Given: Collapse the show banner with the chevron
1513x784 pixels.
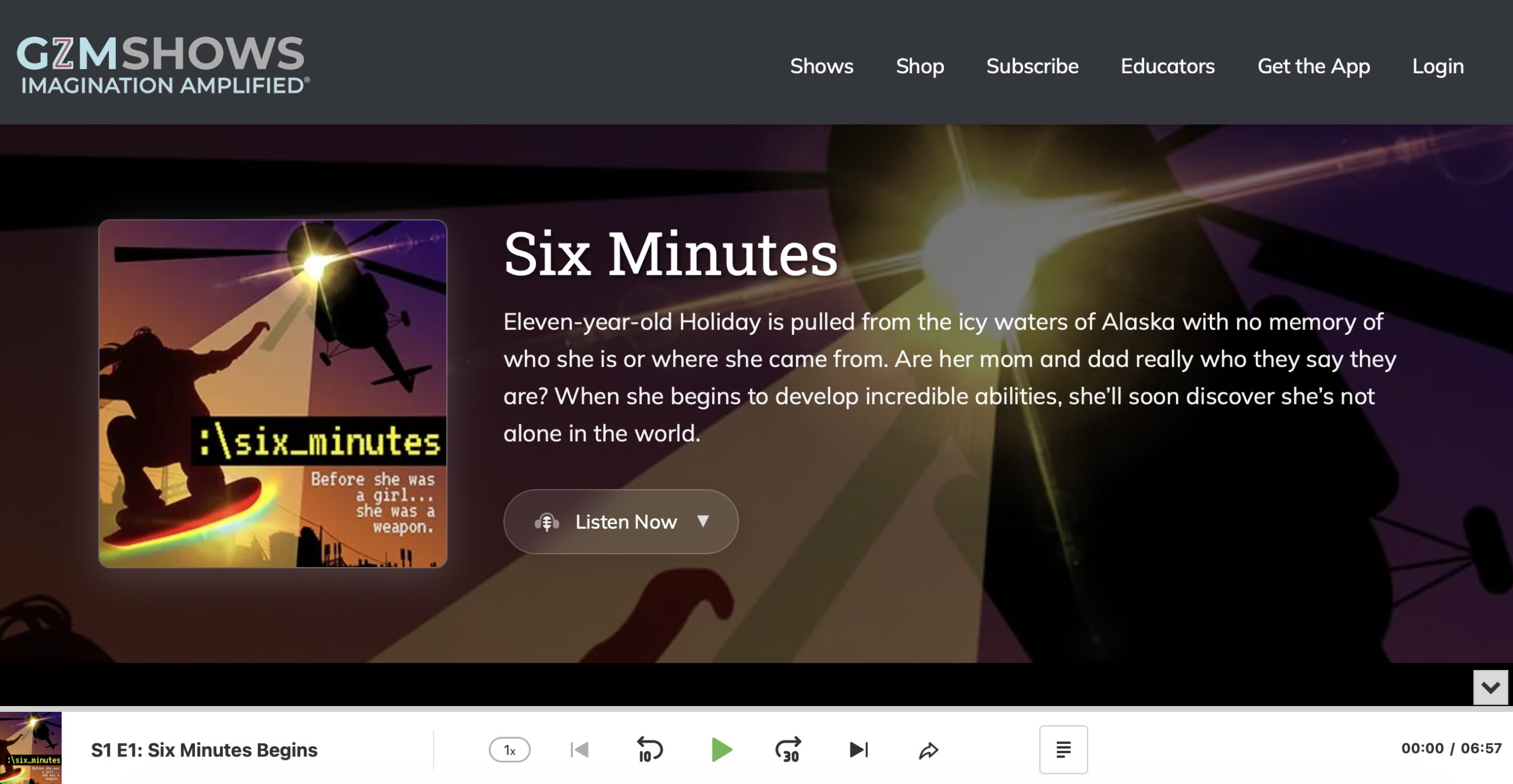Looking at the screenshot, I should (1492, 688).
